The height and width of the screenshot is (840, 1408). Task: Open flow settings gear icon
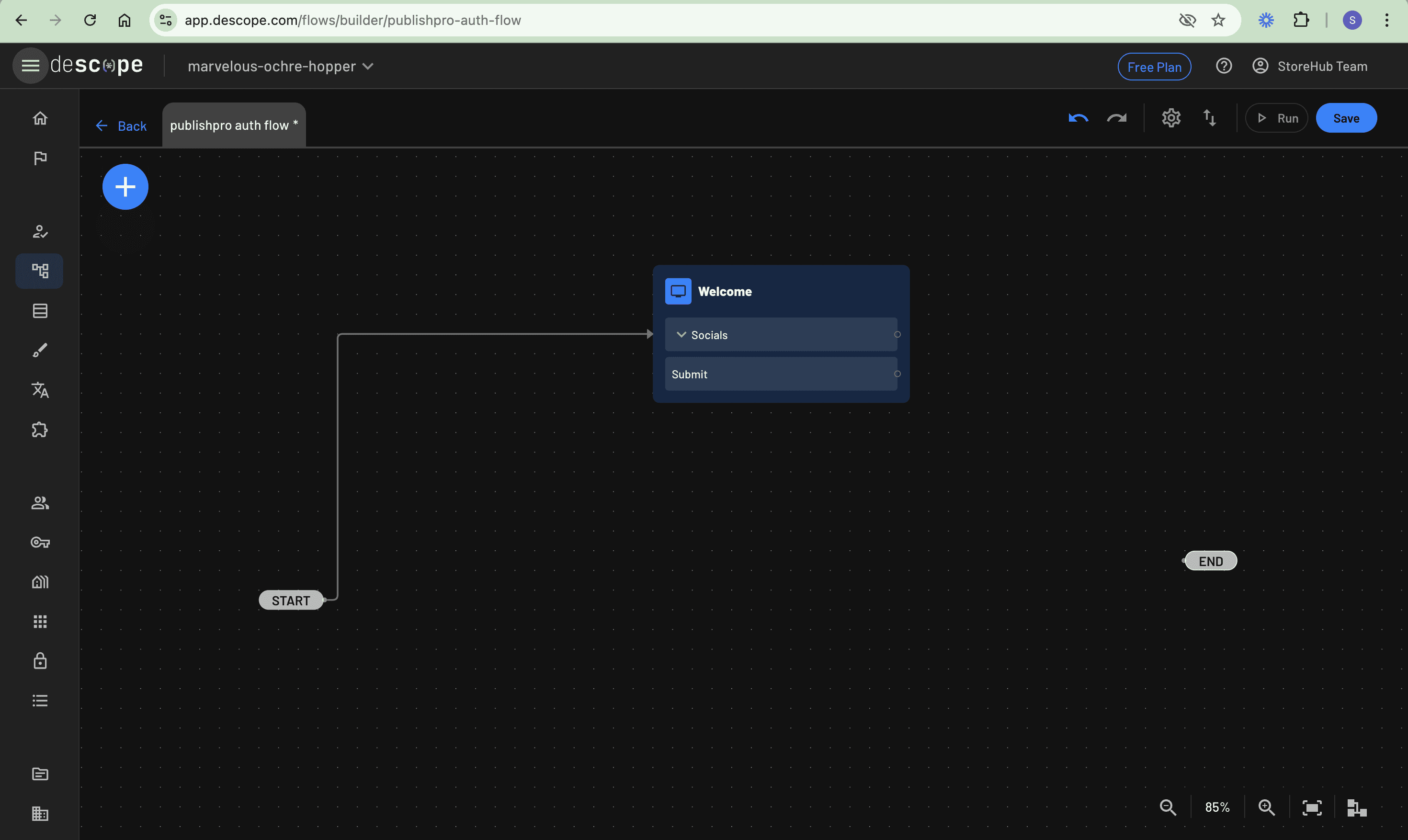pyautogui.click(x=1171, y=118)
